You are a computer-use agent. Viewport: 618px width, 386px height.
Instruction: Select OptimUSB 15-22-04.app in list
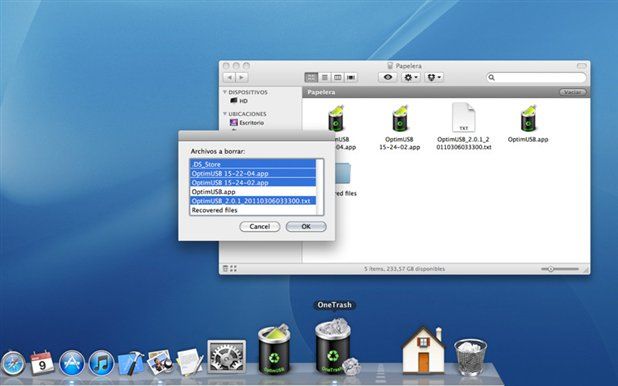(253, 173)
